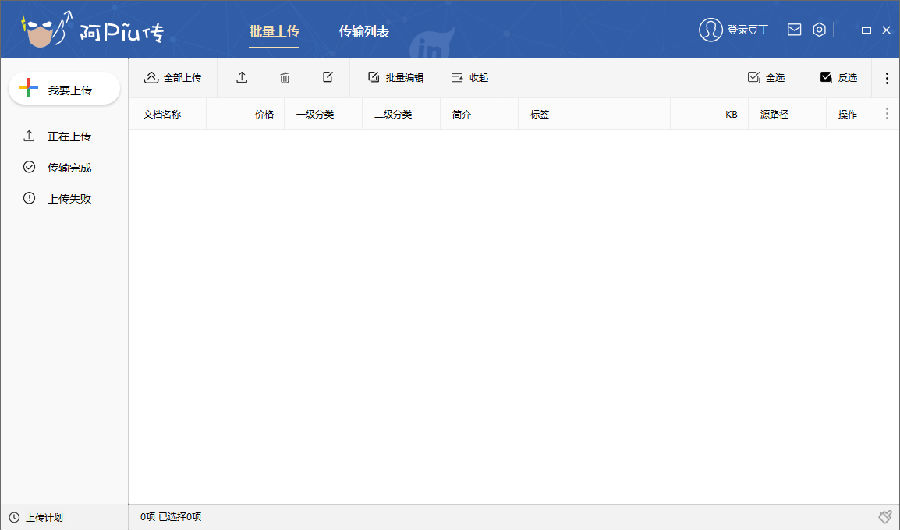
Task: Open the settings hexagon icon in header
Action: pos(819,30)
